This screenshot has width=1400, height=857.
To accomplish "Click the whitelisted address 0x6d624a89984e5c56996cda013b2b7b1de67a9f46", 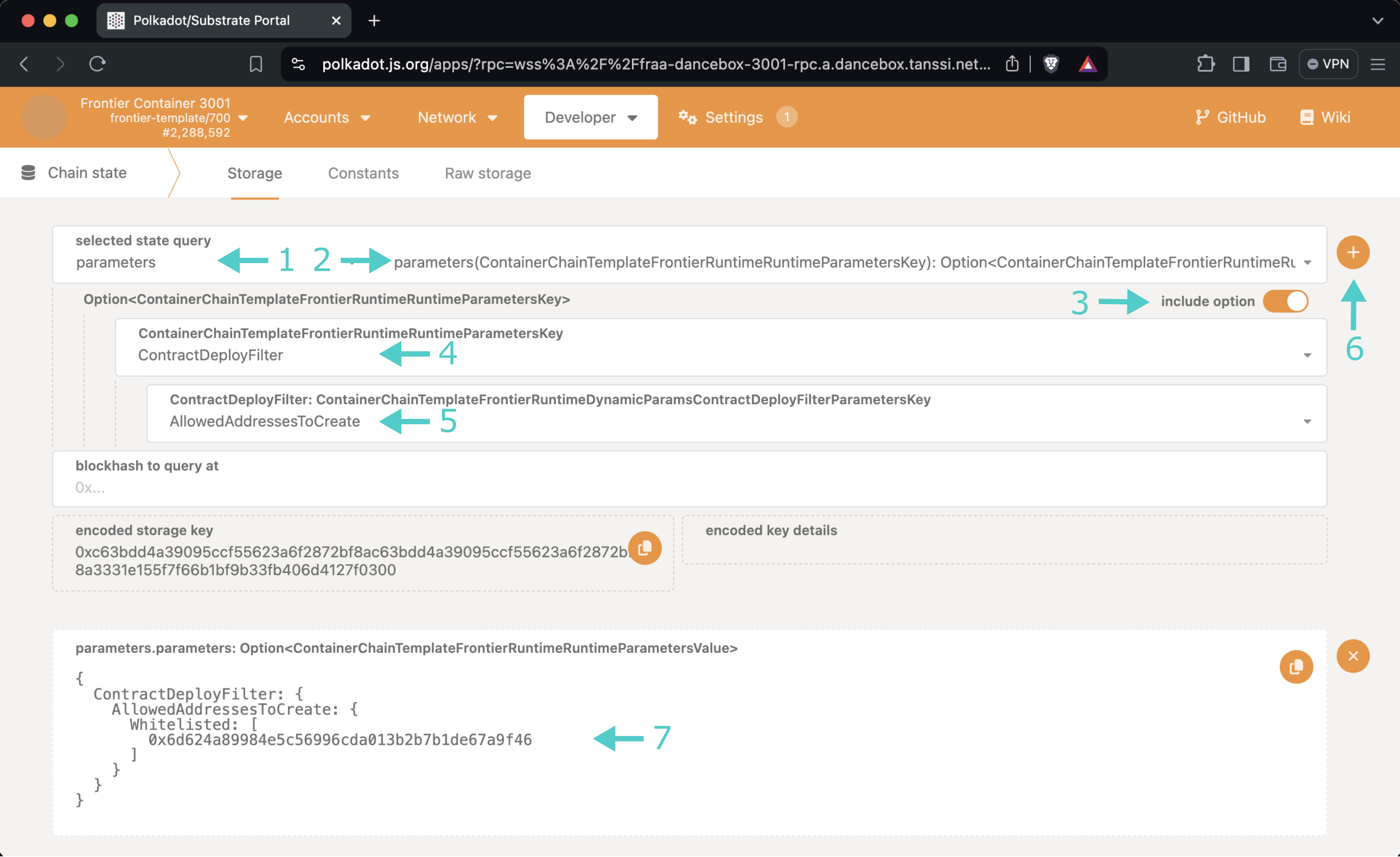I will [x=340, y=739].
